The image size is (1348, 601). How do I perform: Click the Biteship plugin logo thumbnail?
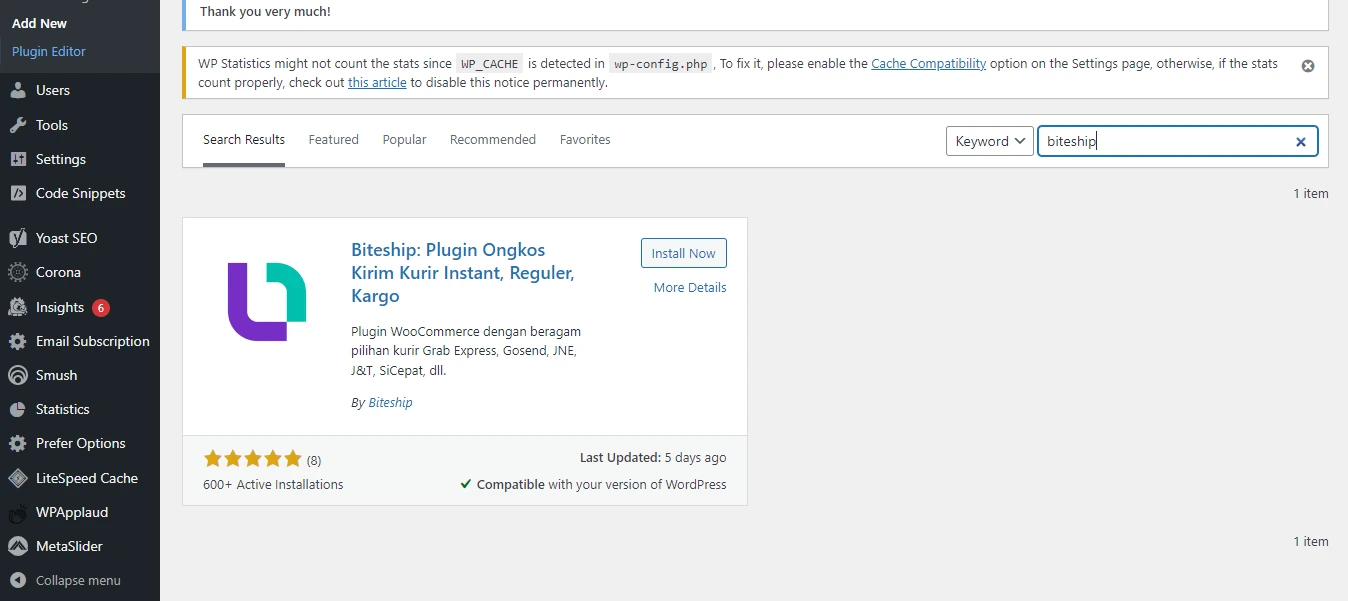click(x=267, y=302)
